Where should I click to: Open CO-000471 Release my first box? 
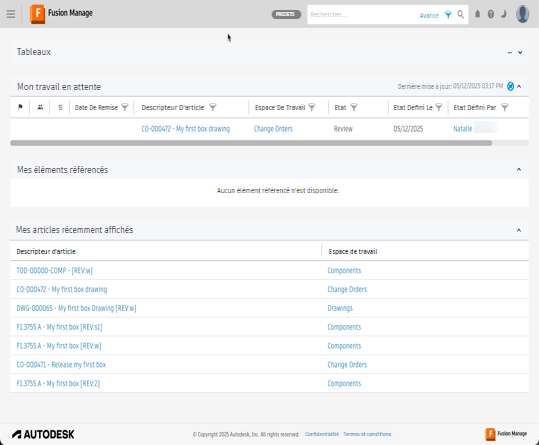(61, 365)
